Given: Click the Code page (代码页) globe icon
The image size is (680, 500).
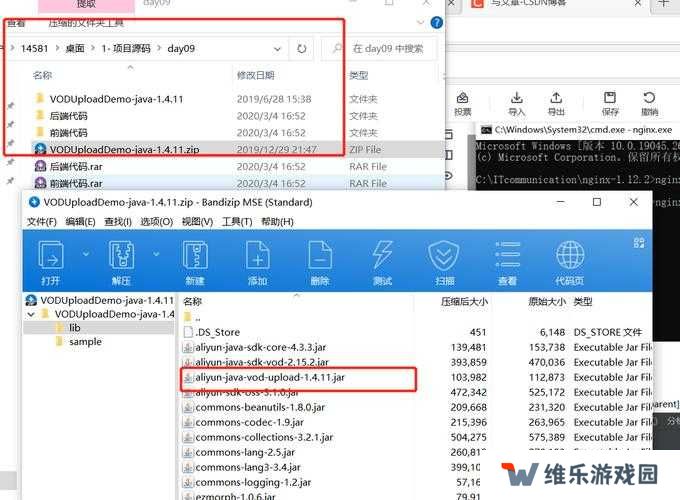Looking at the screenshot, I should pyautogui.click(x=569, y=262).
